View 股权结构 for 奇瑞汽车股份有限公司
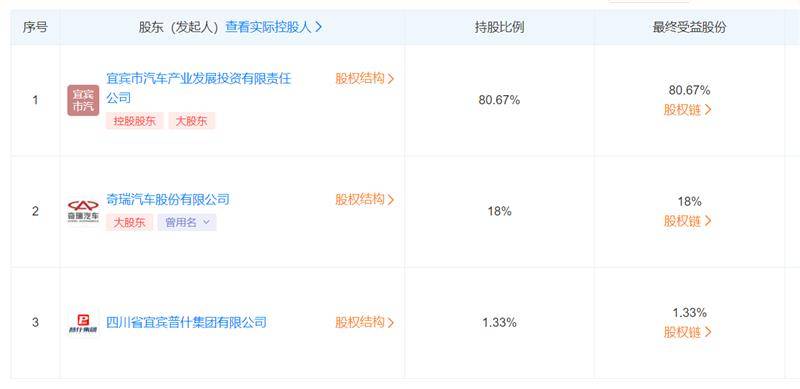This screenshot has height=389, width=800. pos(365,200)
